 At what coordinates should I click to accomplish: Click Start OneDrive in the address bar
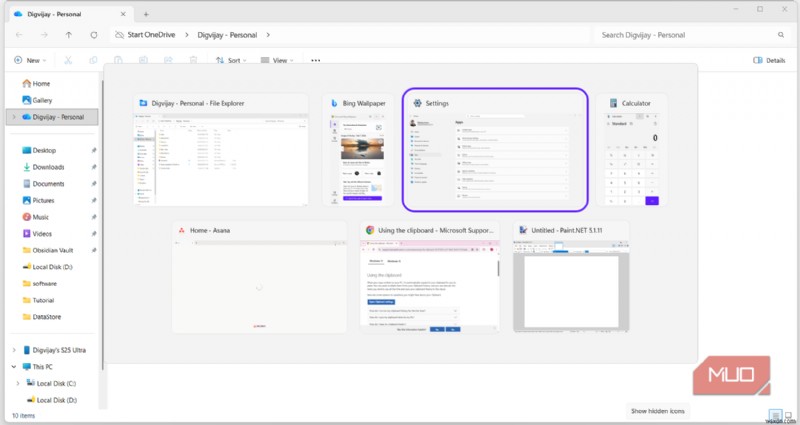tap(151, 35)
